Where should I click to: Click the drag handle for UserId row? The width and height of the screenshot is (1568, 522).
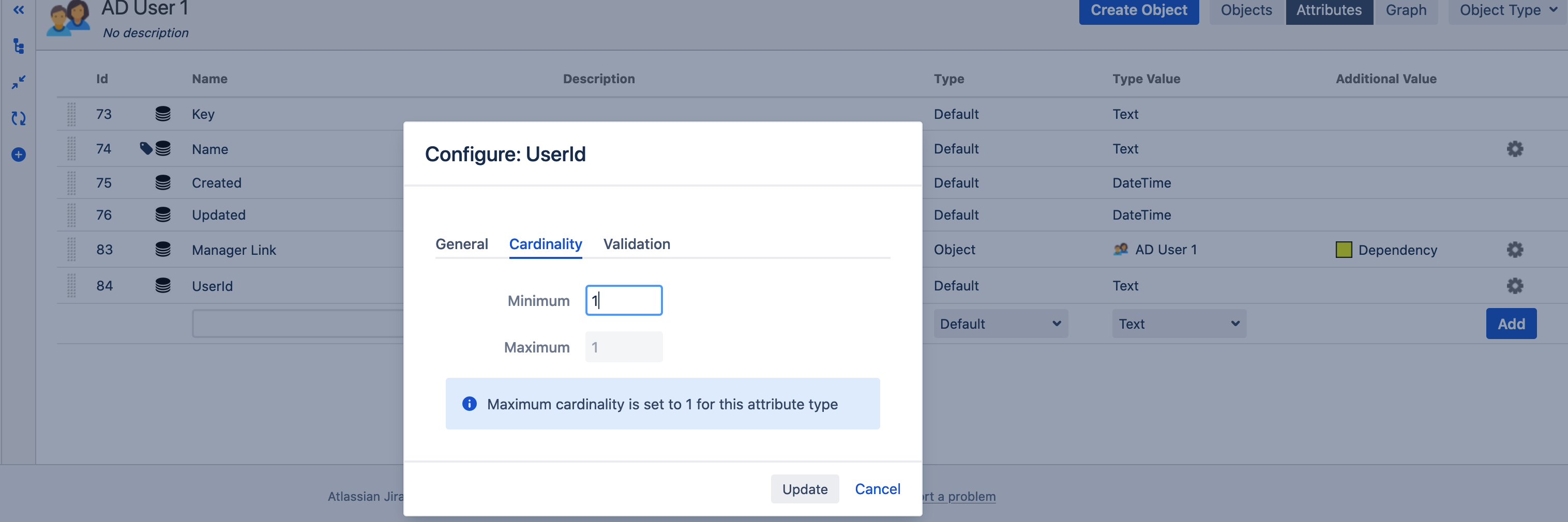pos(71,286)
